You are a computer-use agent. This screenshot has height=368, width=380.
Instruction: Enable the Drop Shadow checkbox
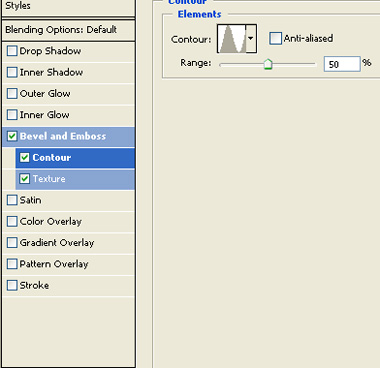click(x=12, y=51)
